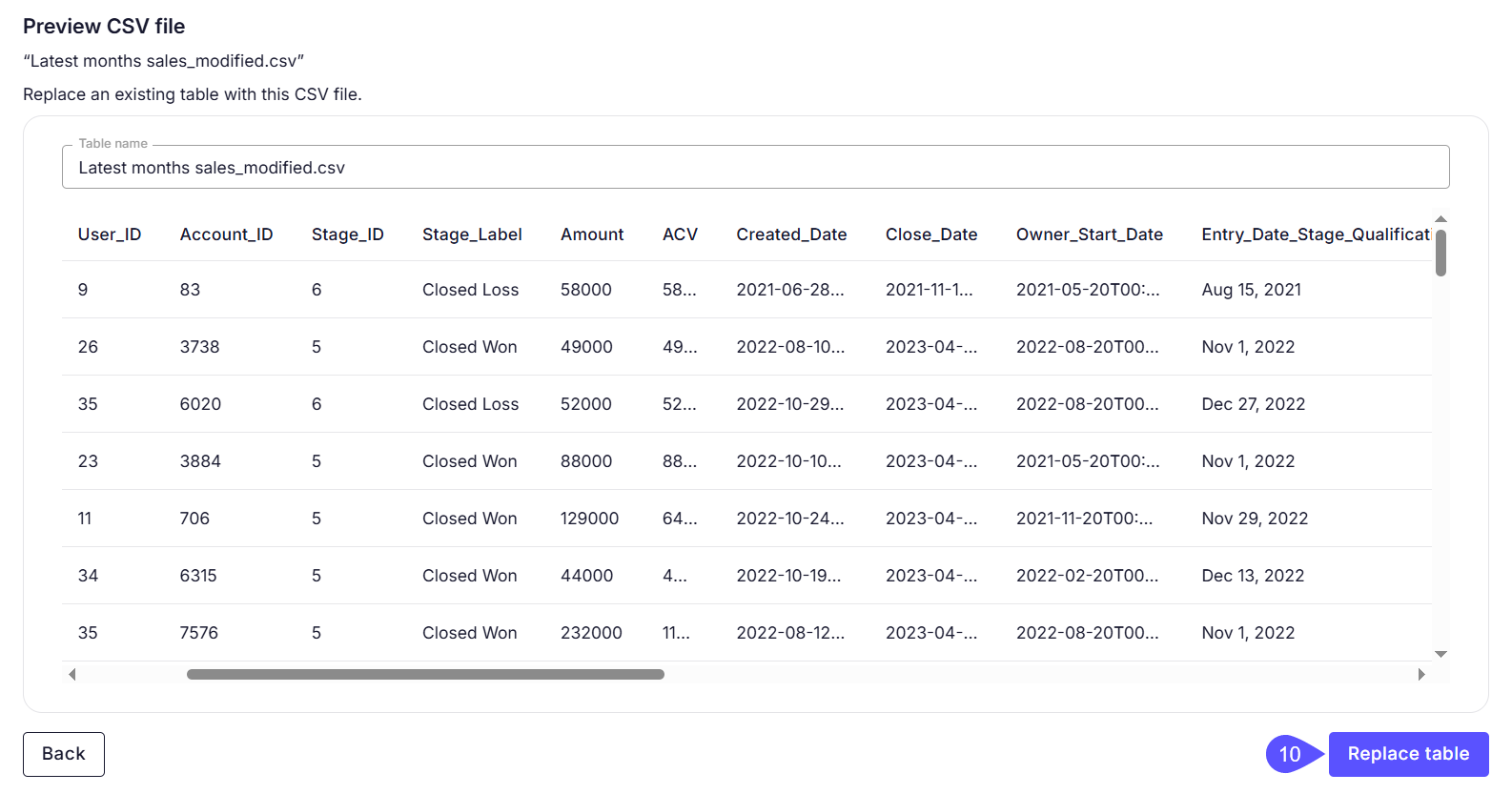Screen dimensions: 1512x794
Task: Click qualification date Aug 15, 2021
Action: [x=1252, y=290]
